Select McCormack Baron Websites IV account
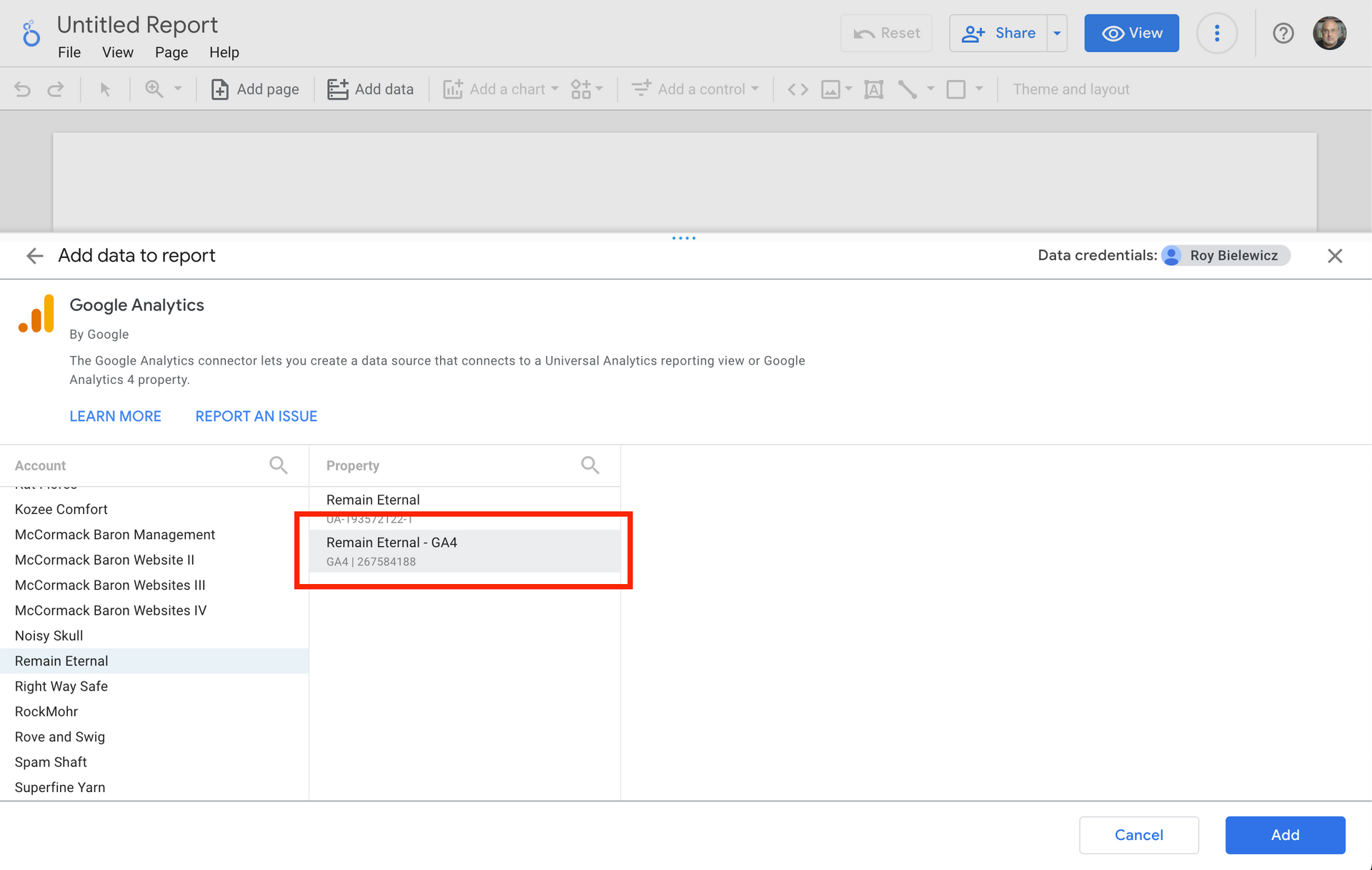Viewport: 1372px width, 870px height. (x=154, y=611)
